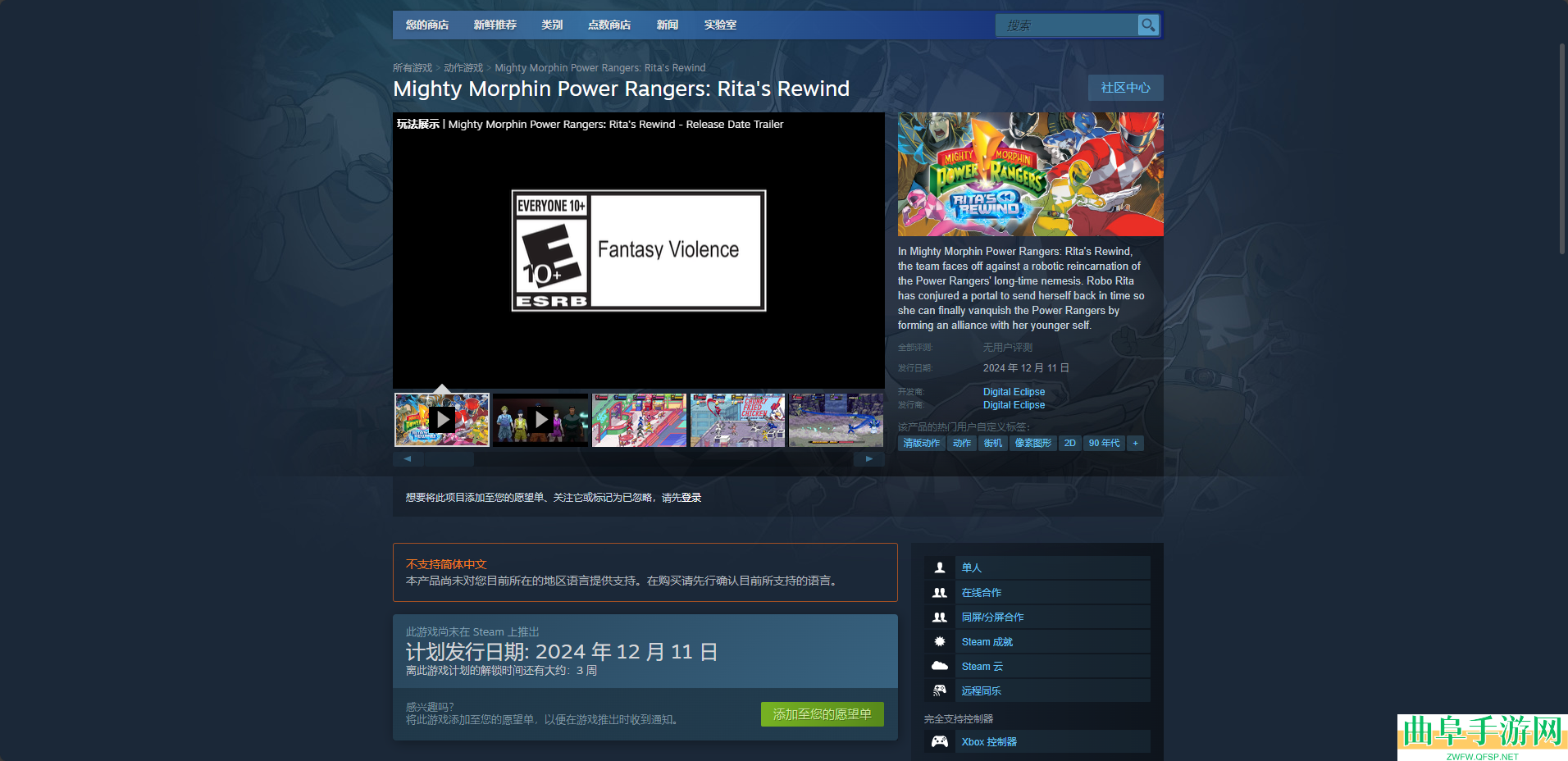This screenshot has width=1568, height=761.
Task: Open the 您的商店 menu
Action: point(427,25)
